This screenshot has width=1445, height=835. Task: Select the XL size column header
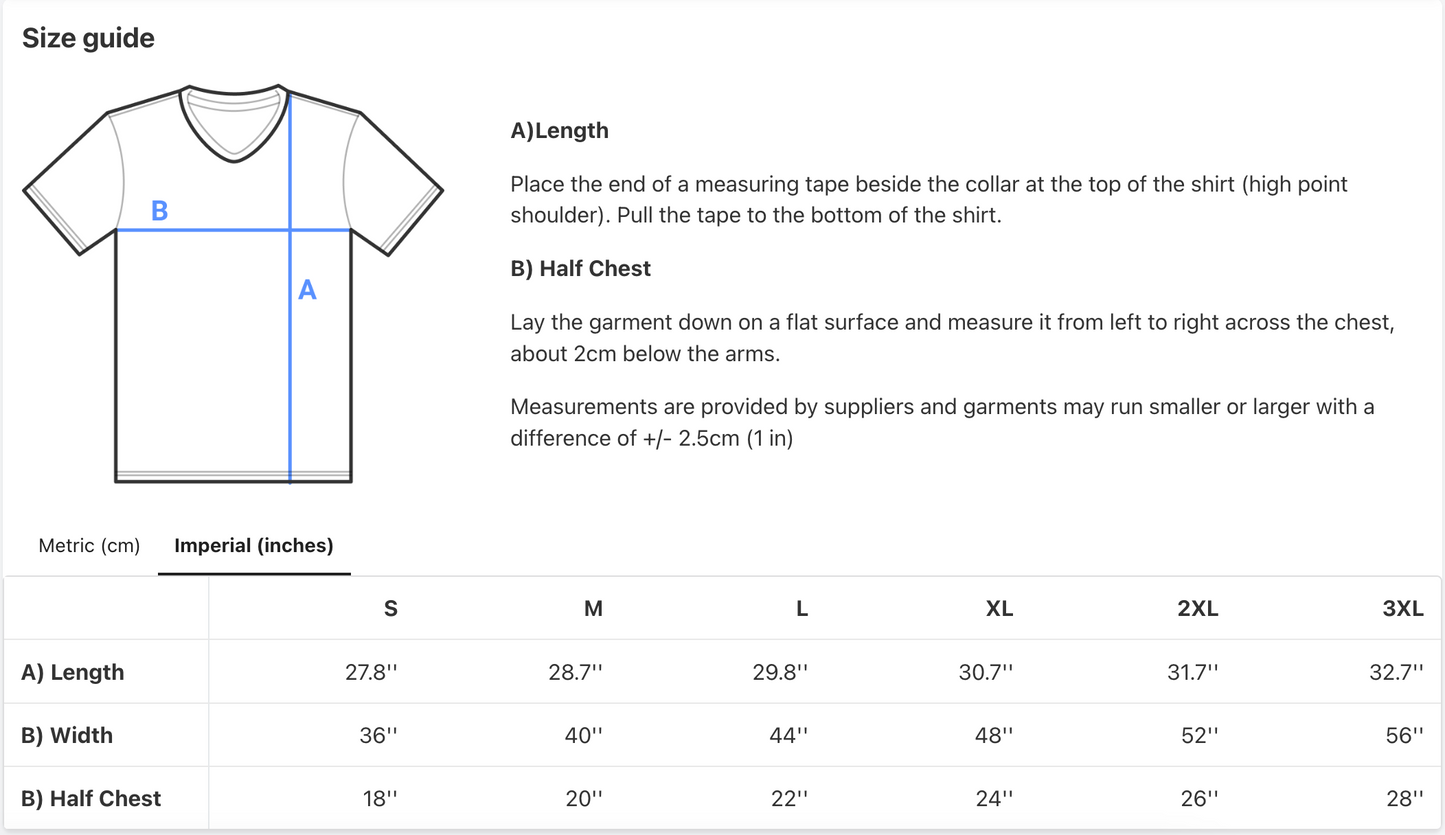(x=999, y=609)
